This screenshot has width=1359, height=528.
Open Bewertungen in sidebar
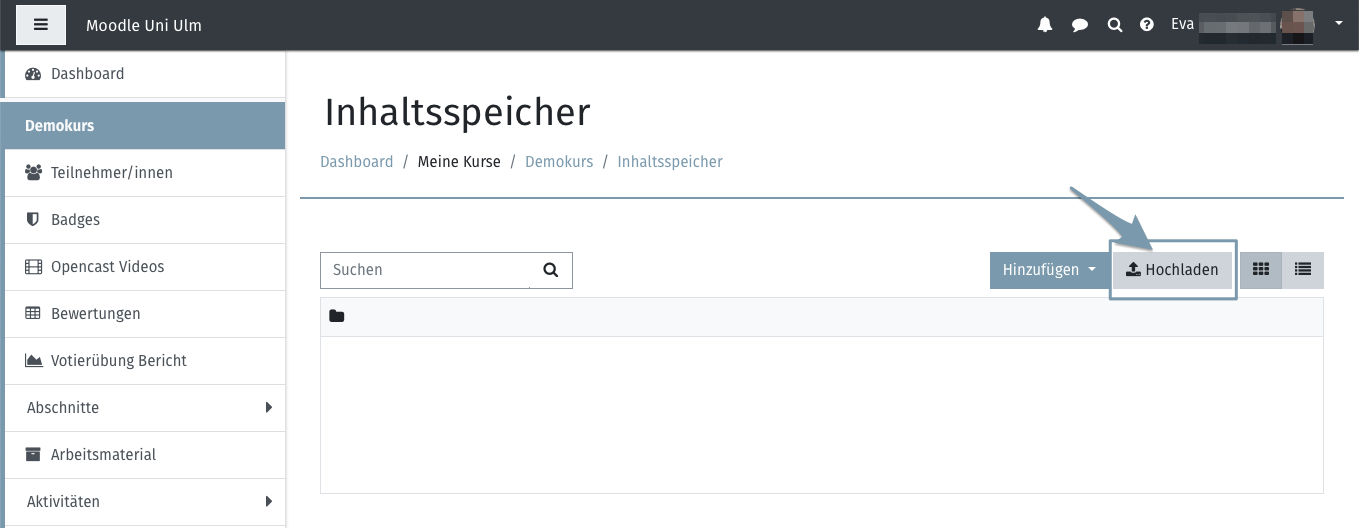point(96,314)
